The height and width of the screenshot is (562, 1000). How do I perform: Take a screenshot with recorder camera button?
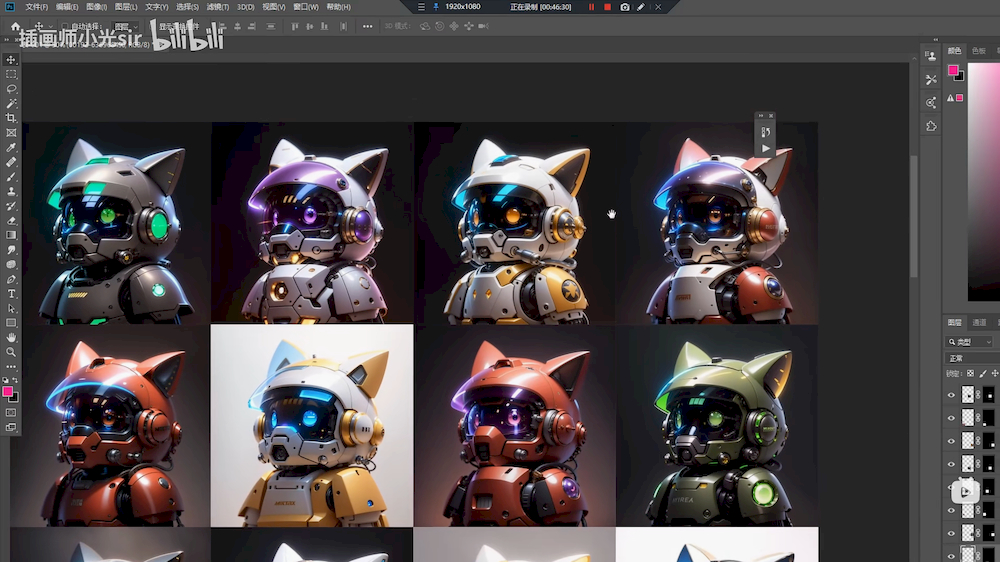624,7
